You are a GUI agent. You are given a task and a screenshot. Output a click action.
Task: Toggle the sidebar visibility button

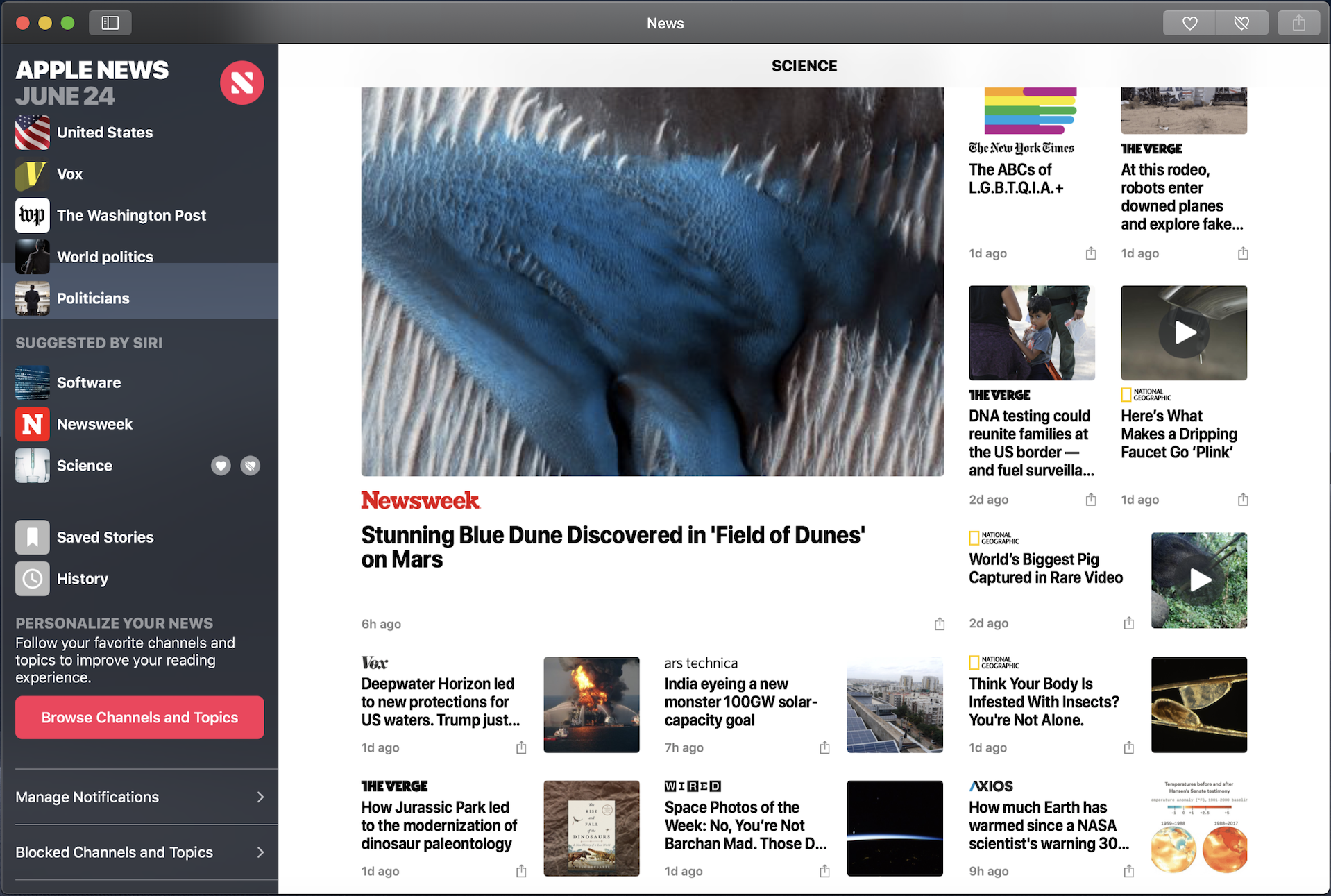tap(110, 23)
